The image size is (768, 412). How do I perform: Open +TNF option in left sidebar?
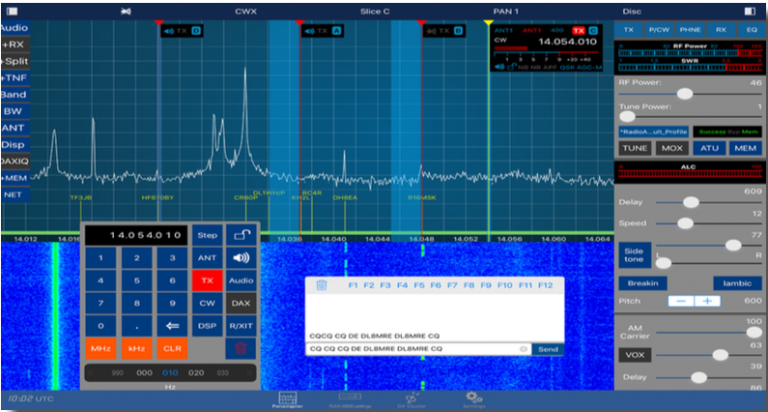[14, 78]
